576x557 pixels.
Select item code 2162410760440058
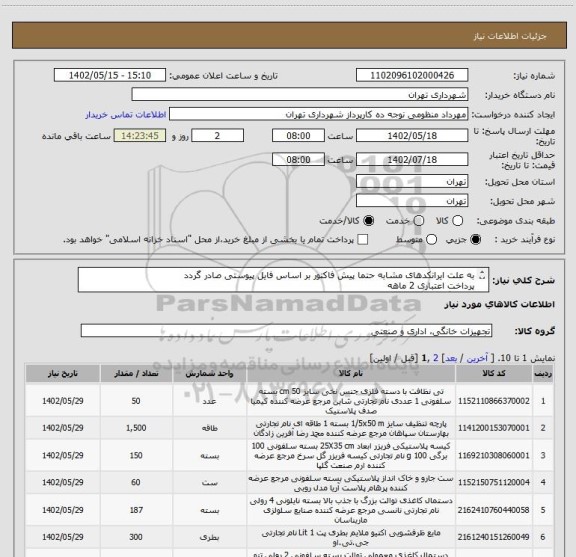(x=494, y=510)
